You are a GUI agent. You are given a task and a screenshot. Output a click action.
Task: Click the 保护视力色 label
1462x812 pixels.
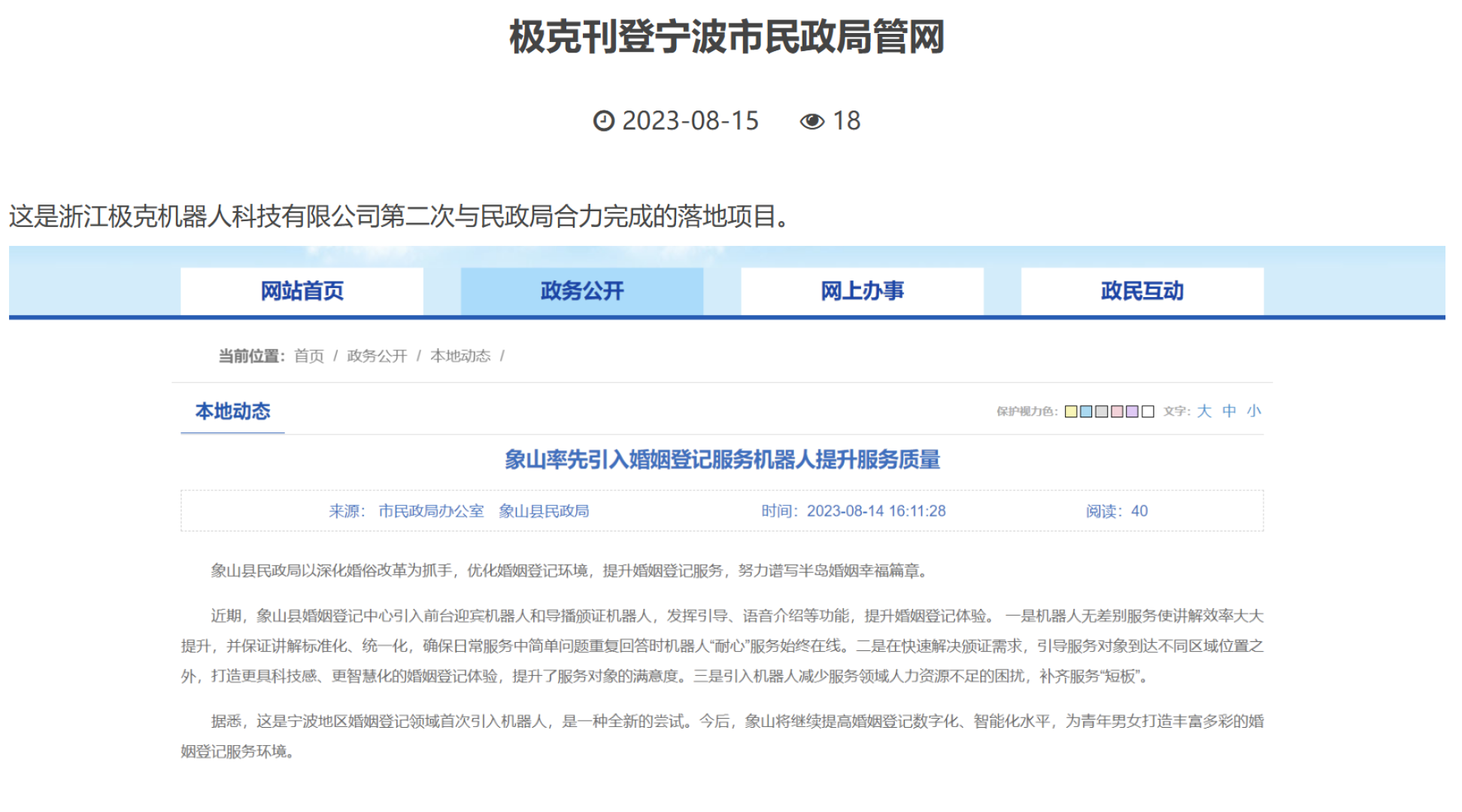1027,411
